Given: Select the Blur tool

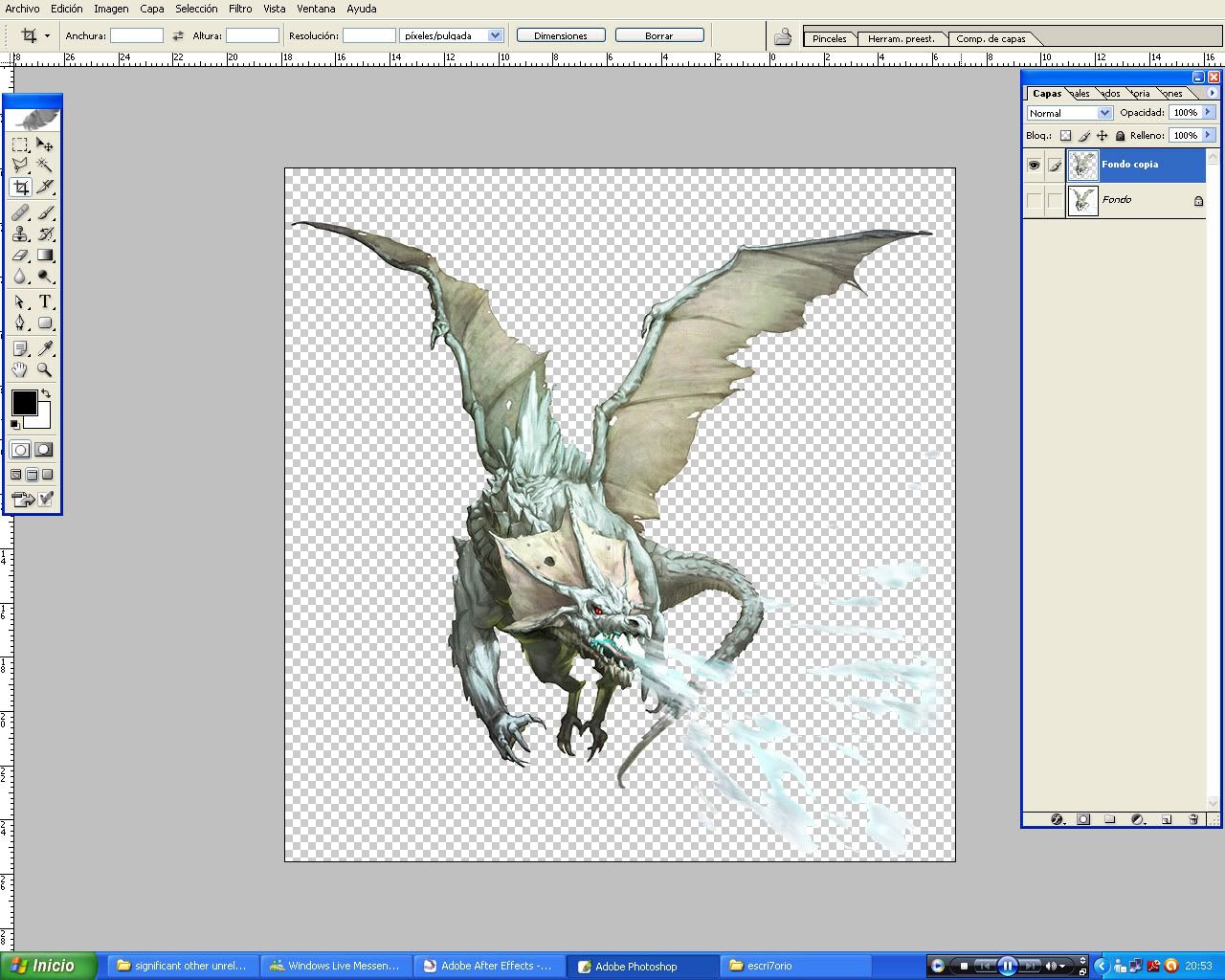Looking at the screenshot, I should coord(20,277).
